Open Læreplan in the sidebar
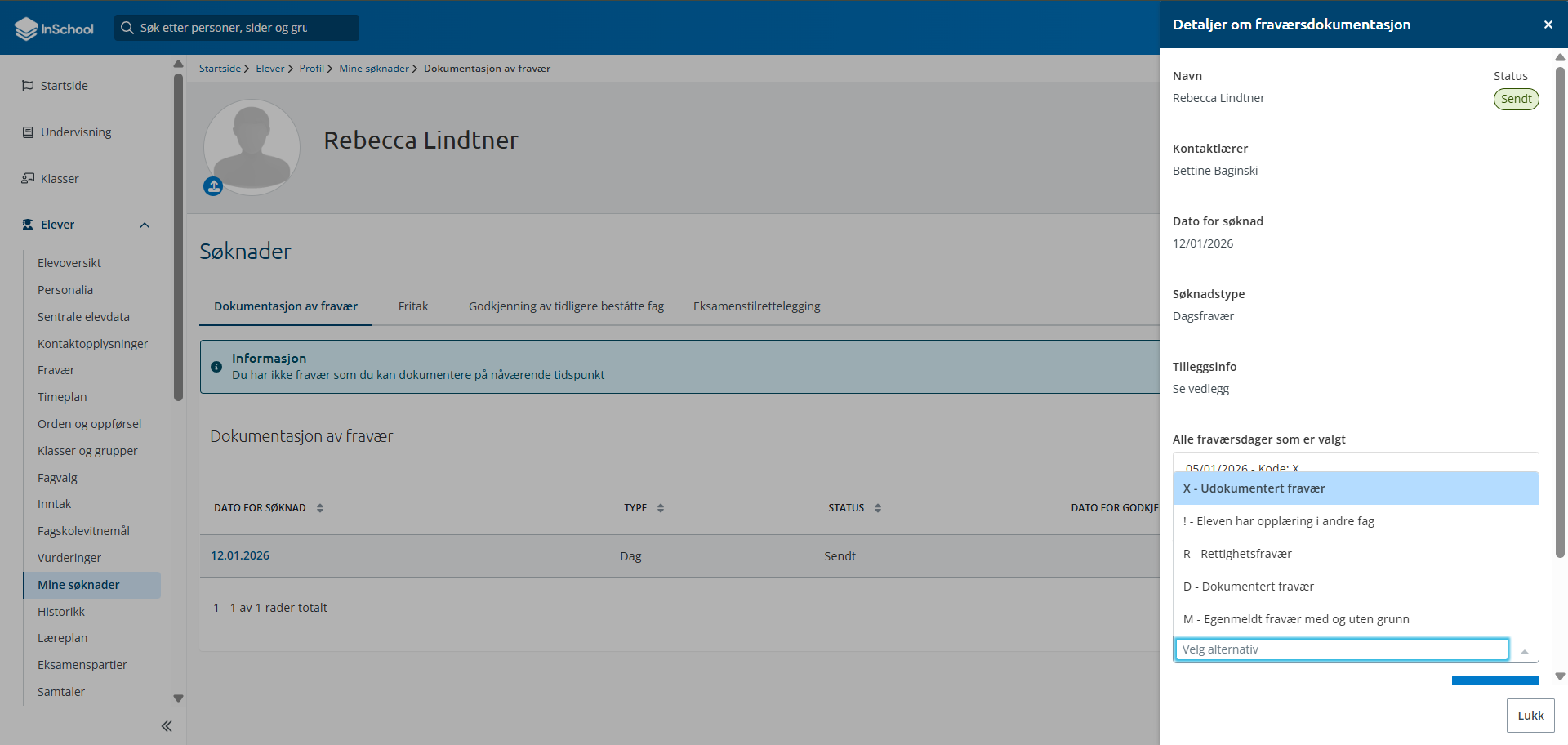 click(62, 638)
